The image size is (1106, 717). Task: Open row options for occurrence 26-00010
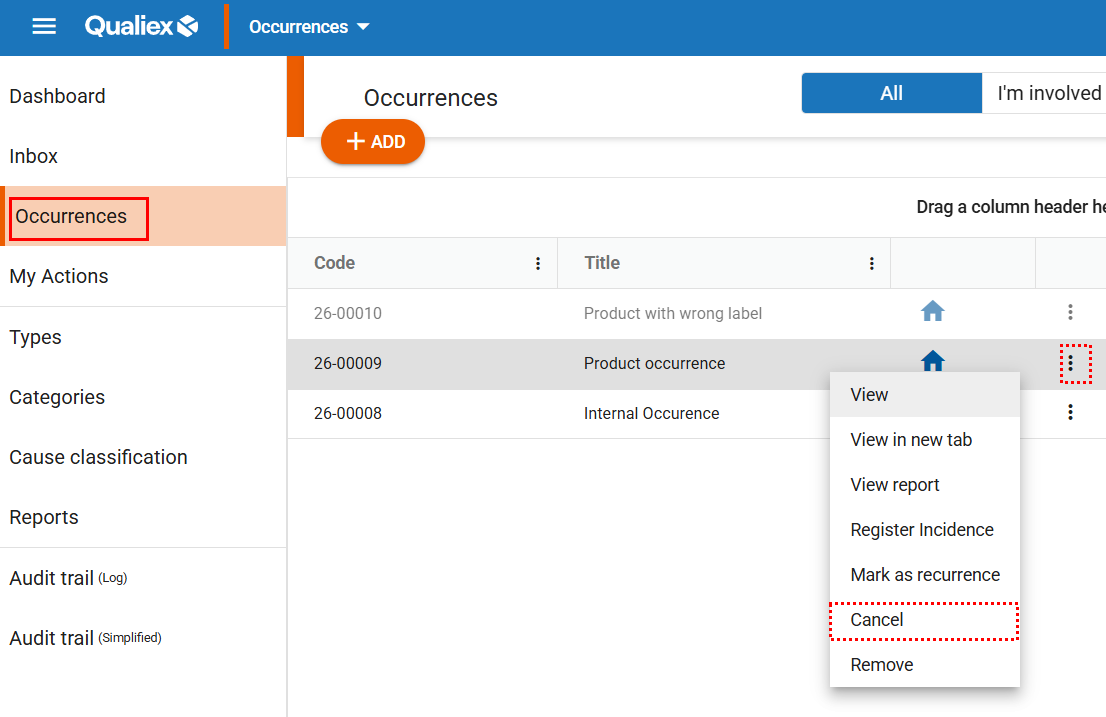coord(1070,313)
